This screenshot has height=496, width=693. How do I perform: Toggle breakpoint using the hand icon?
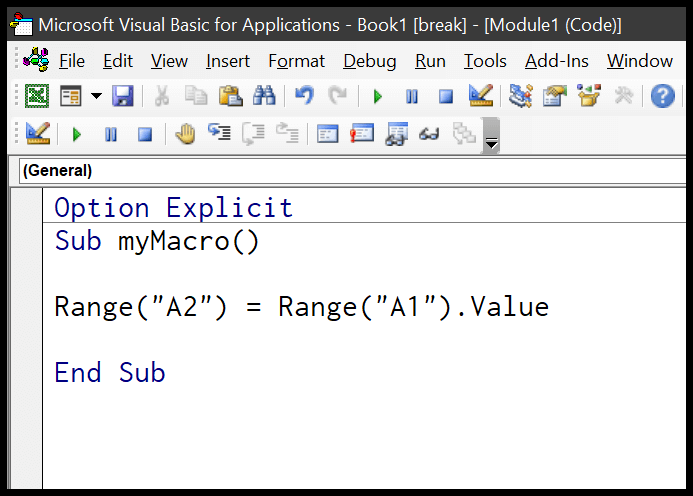185,134
